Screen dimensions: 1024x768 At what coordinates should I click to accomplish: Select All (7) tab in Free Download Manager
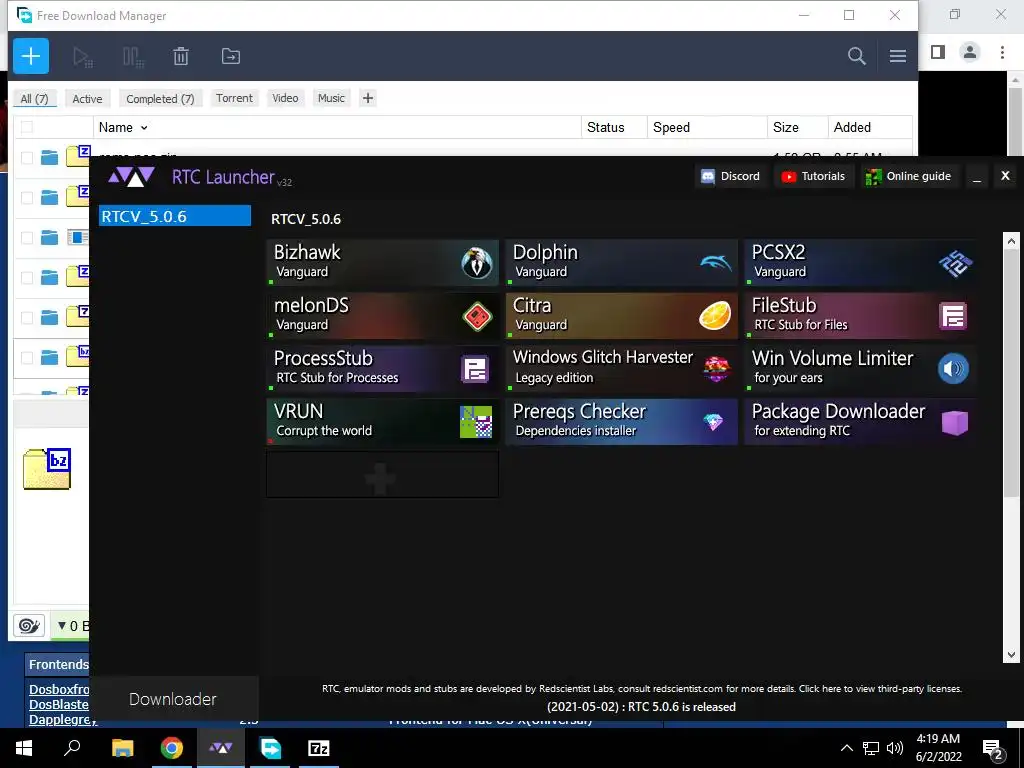click(x=35, y=99)
